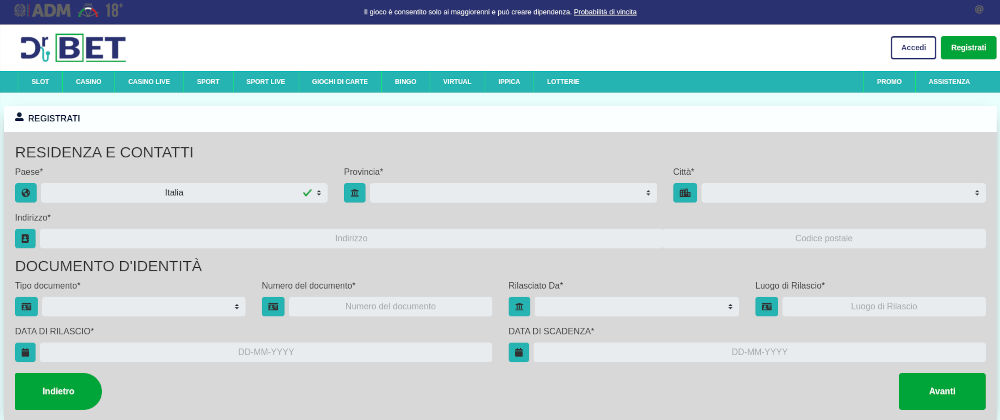
Task: Open the Paese dropdown showing Italia
Action: [x=184, y=192]
